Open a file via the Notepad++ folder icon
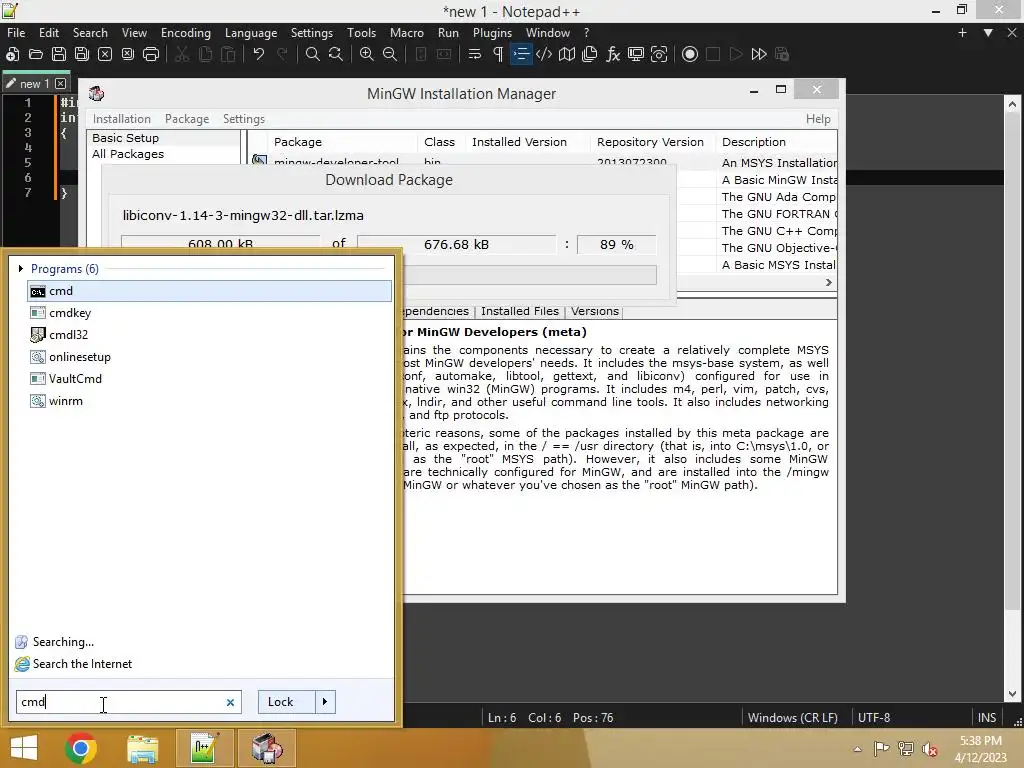The height and width of the screenshot is (768, 1024). (x=36, y=54)
